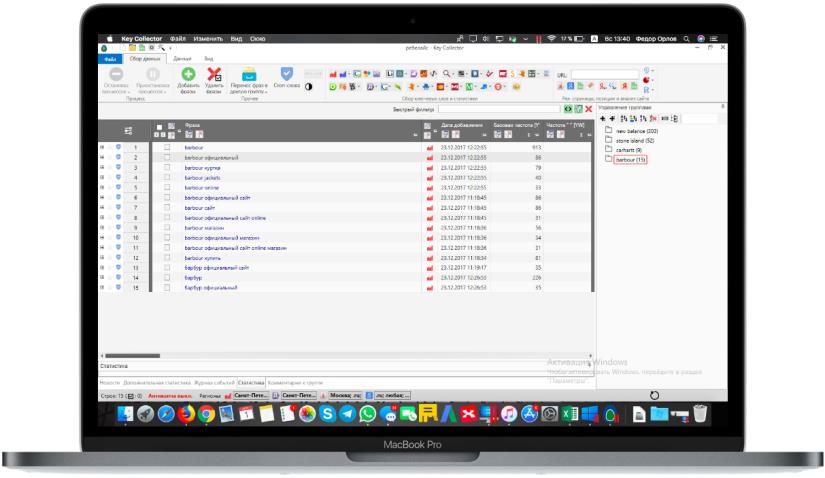Click the refresh circle icon in status bar
Image resolution: width=825 pixels, height=478 pixels.
[654, 395]
